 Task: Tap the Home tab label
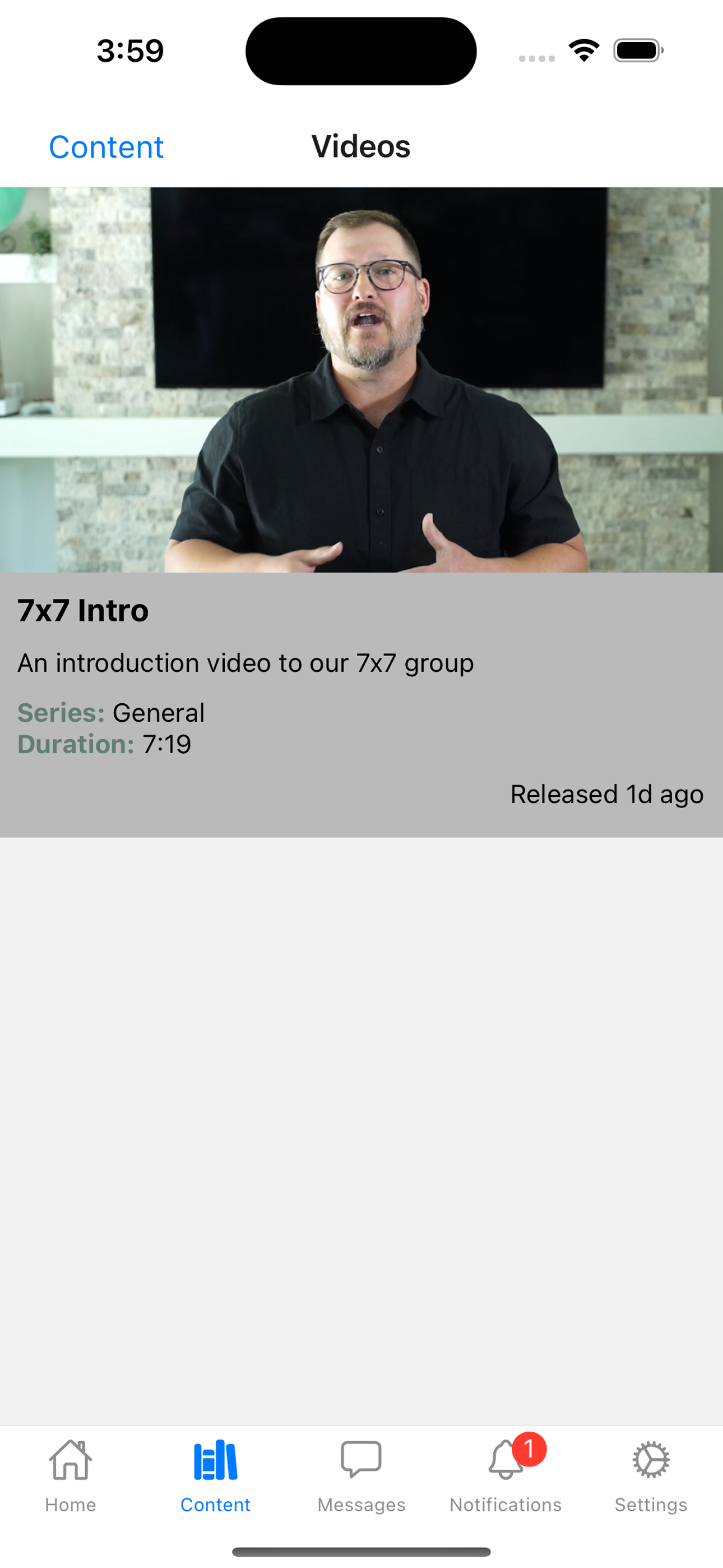point(71,1505)
